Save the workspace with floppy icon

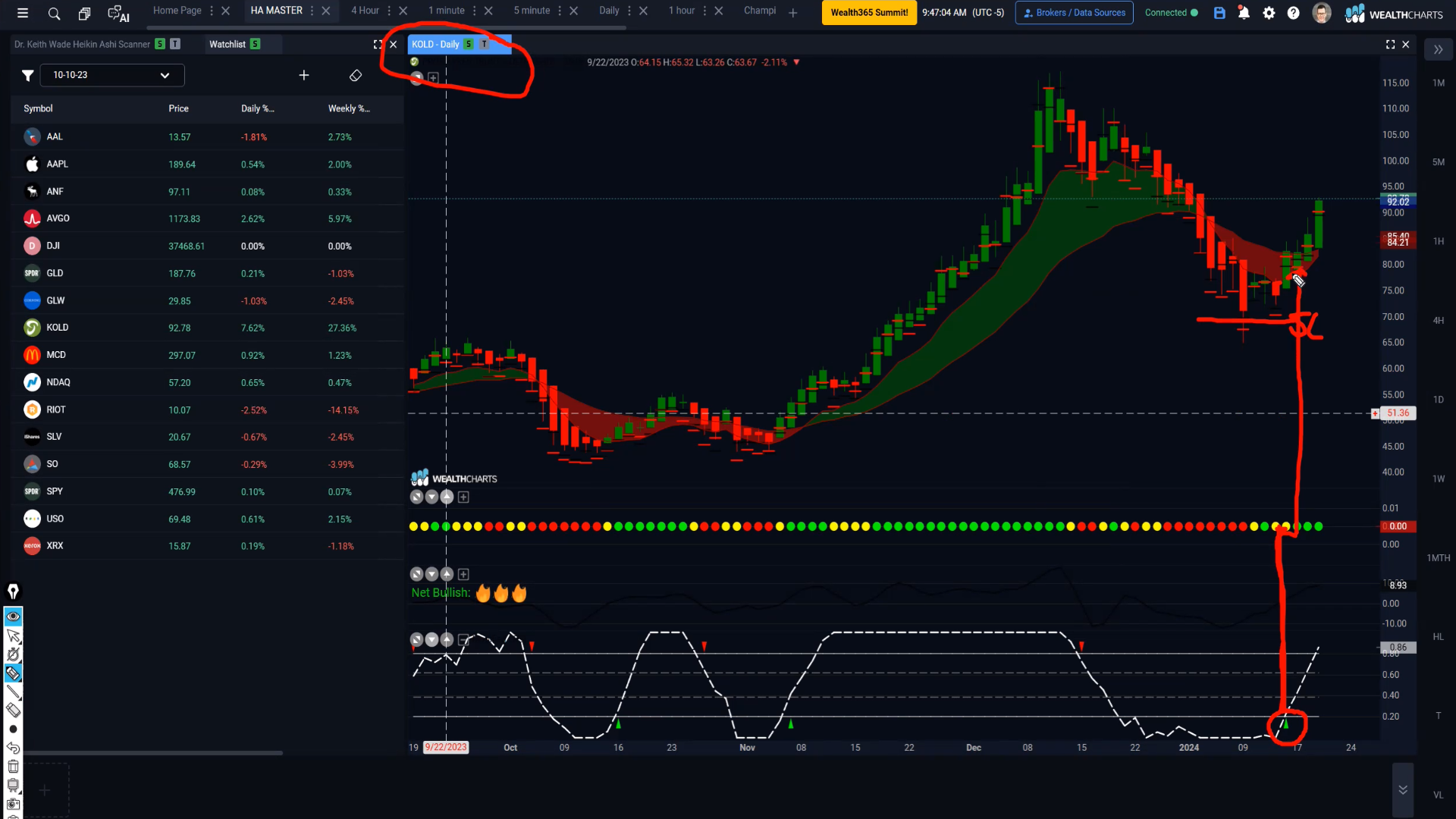[1219, 13]
